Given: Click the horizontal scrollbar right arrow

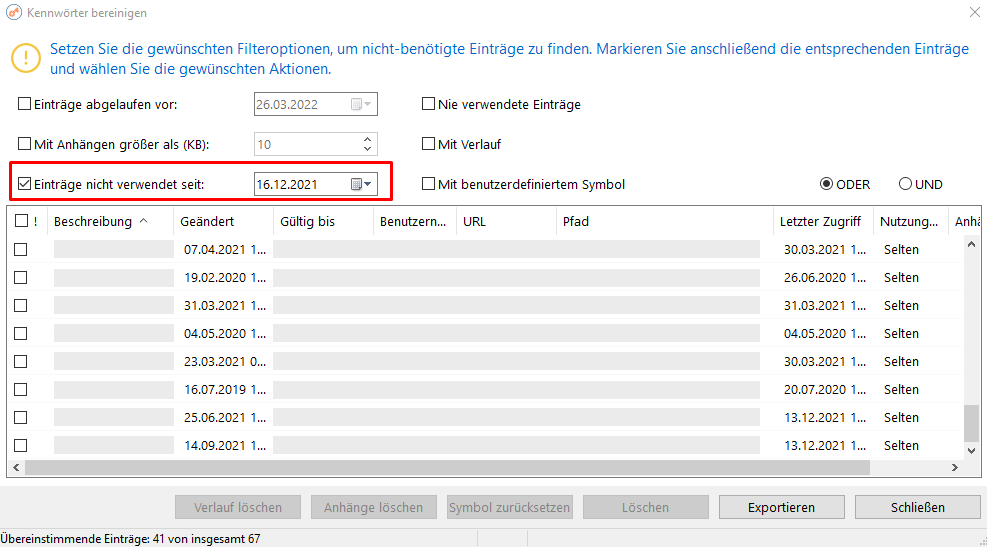Looking at the screenshot, I should point(955,468).
